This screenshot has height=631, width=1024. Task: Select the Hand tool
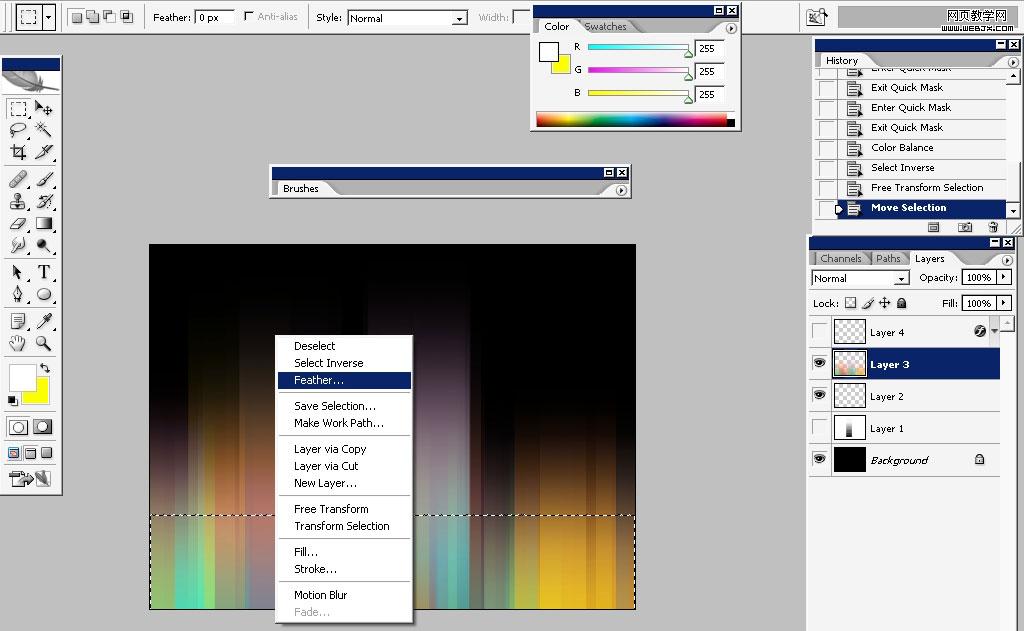pos(18,343)
